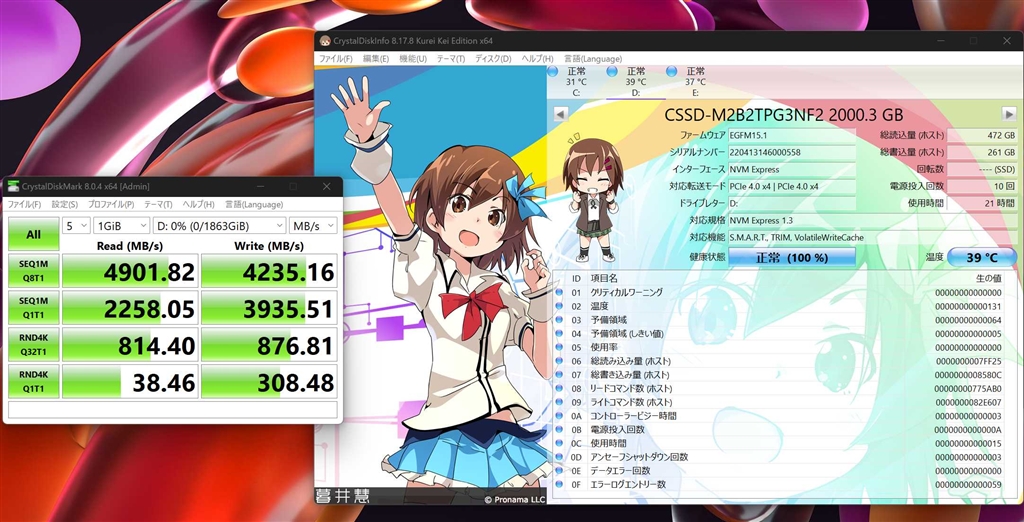This screenshot has height=522, width=1024.
Task: Click status circle for 電源投入回数 row
Action: [x=559, y=429]
